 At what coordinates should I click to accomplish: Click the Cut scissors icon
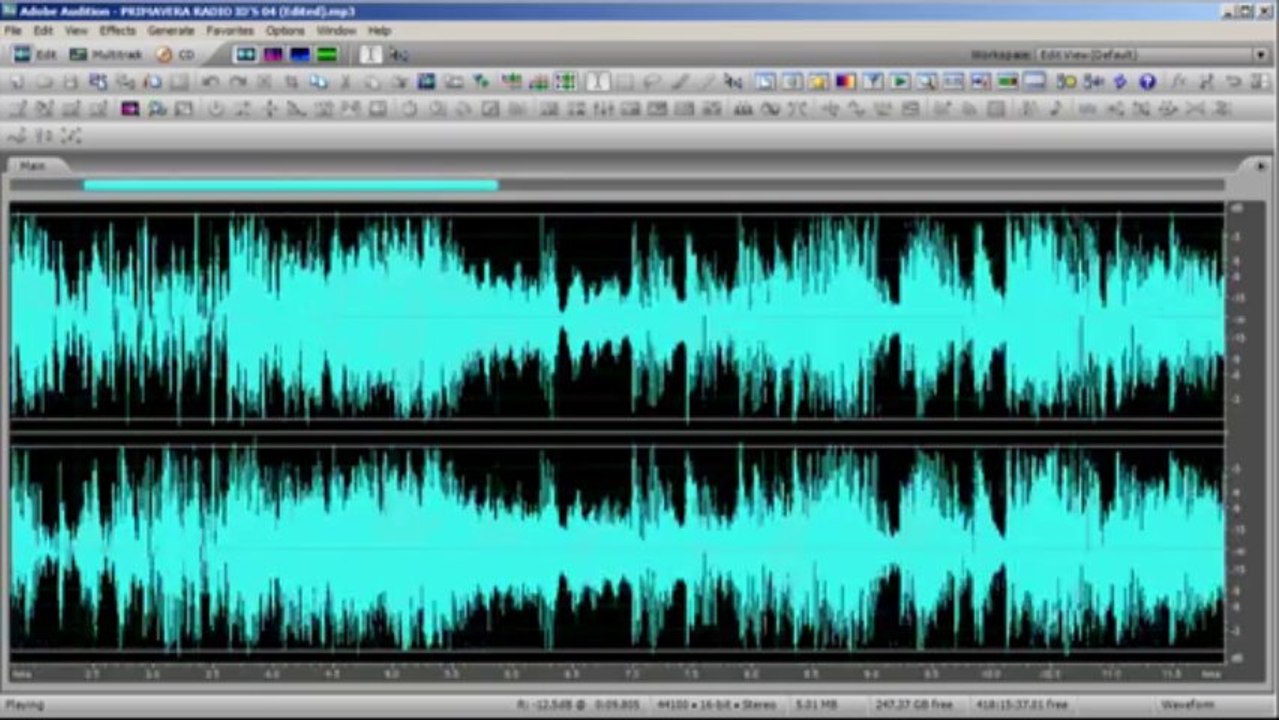point(345,82)
